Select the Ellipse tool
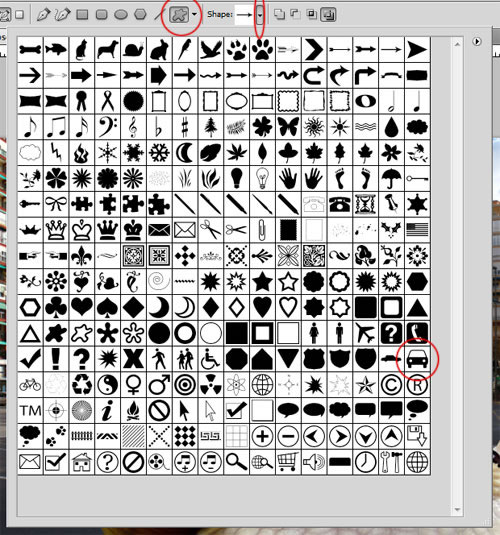 [x=121, y=15]
